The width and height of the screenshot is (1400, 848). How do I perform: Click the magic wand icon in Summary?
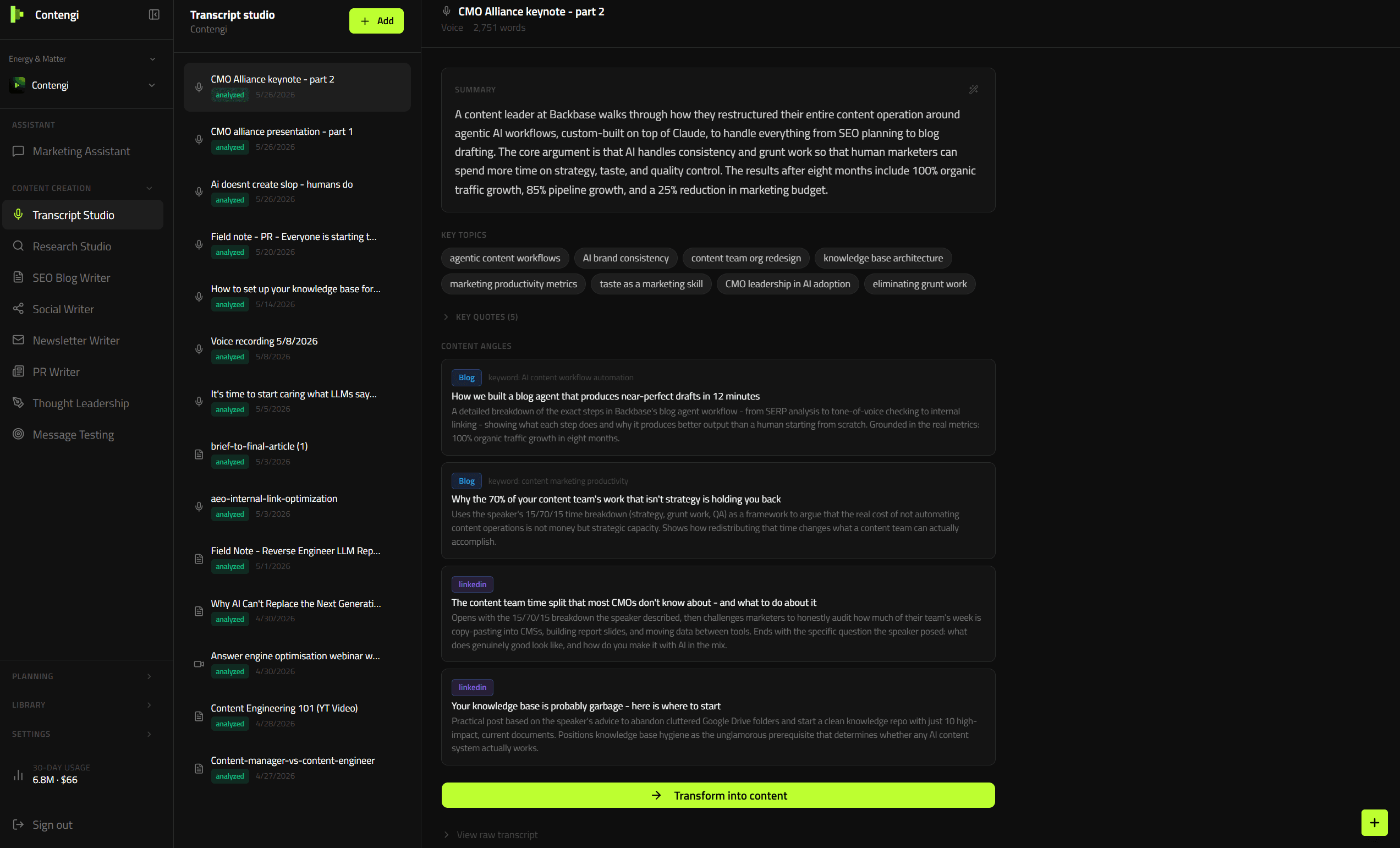(973, 90)
